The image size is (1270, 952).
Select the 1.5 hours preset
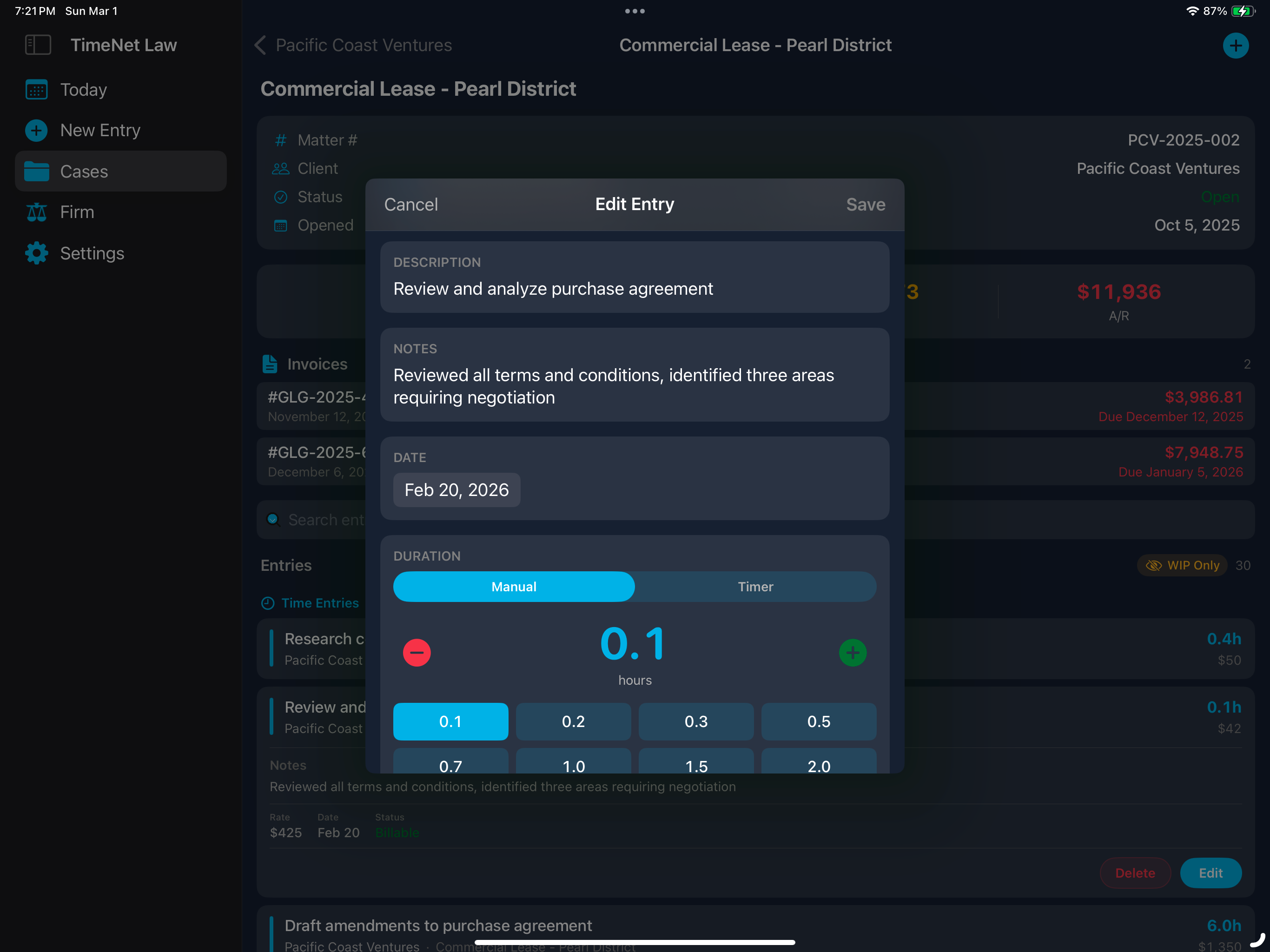point(696,761)
